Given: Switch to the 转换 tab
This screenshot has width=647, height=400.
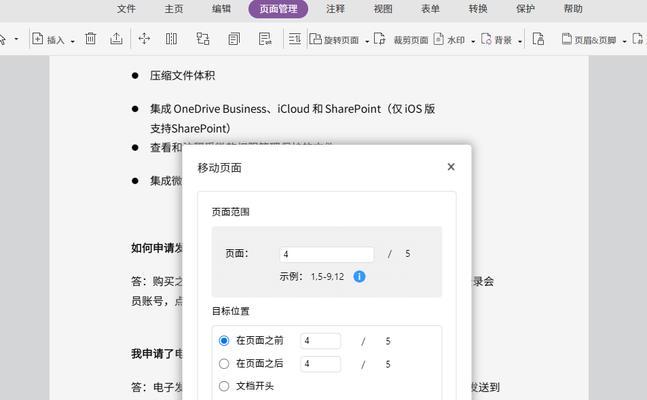Looking at the screenshot, I should point(478,9).
